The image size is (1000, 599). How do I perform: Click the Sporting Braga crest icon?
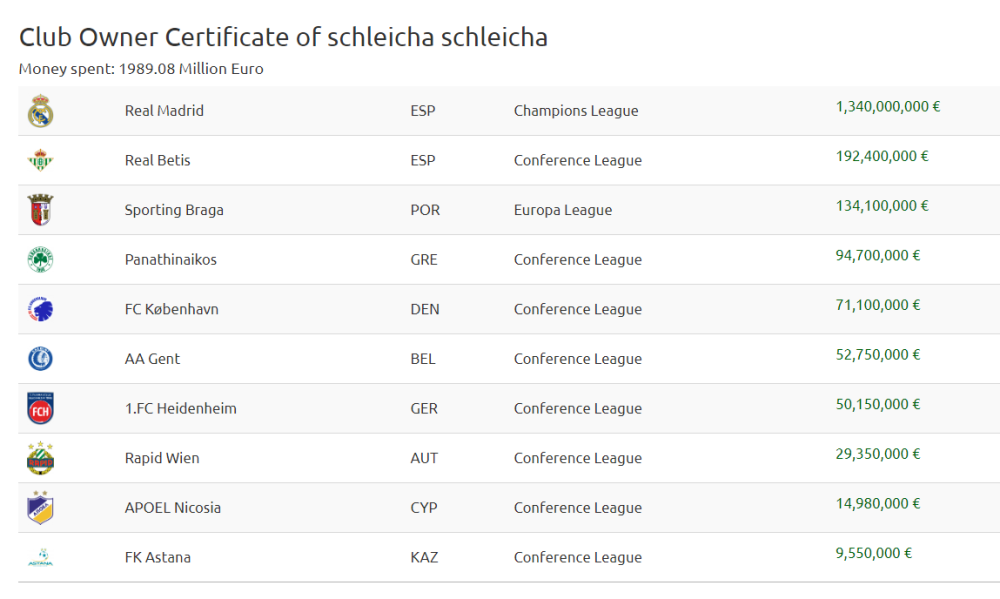(x=40, y=210)
